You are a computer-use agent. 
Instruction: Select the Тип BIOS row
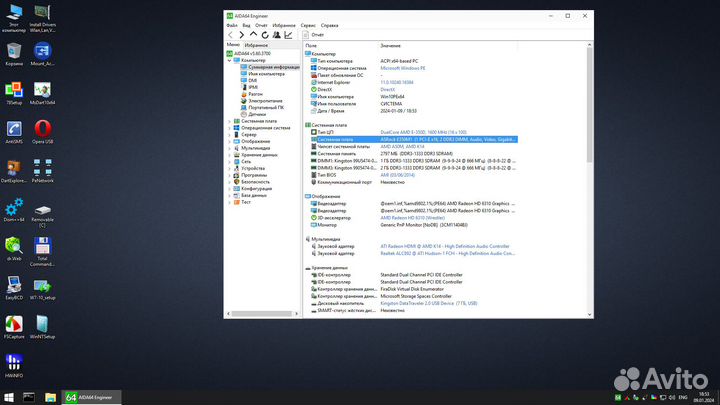414,175
